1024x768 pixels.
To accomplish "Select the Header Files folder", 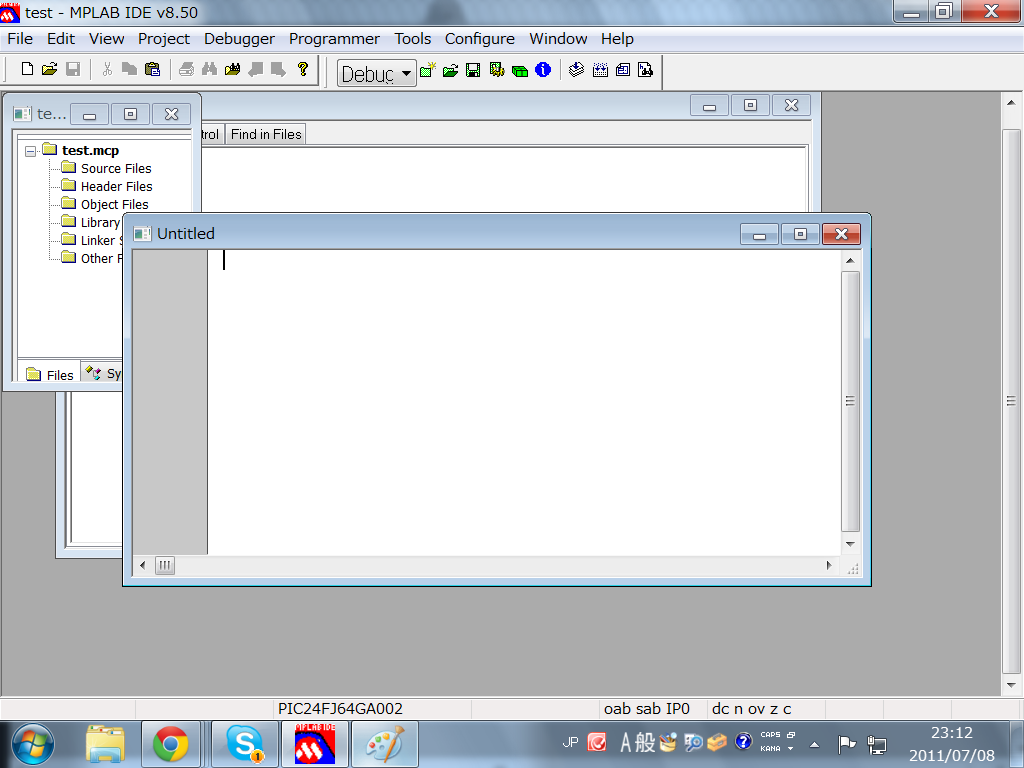I will click(x=116, y=187).
